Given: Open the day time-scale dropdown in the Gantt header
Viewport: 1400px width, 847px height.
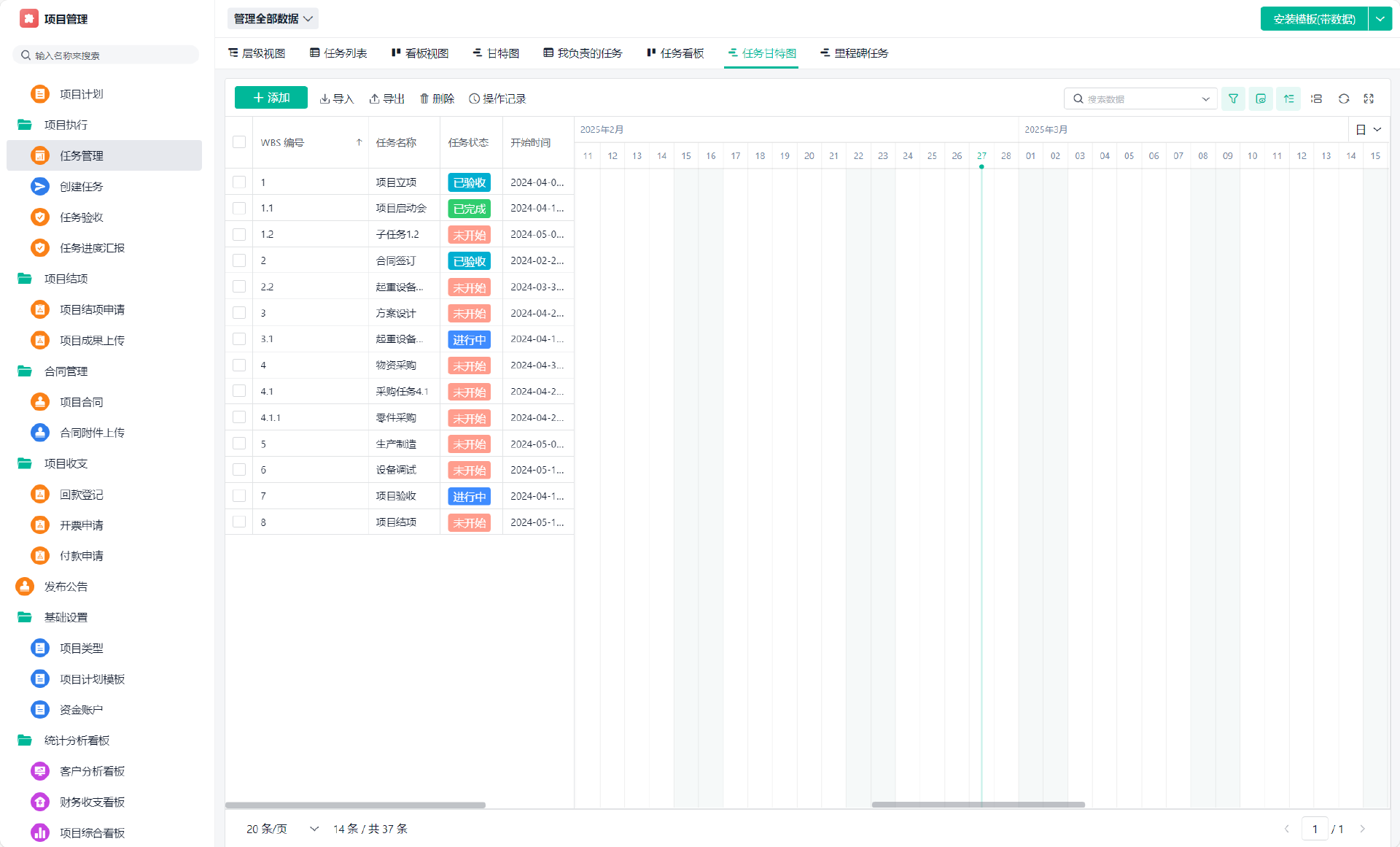Looking at the screenshot, I should pos(1369,130).
